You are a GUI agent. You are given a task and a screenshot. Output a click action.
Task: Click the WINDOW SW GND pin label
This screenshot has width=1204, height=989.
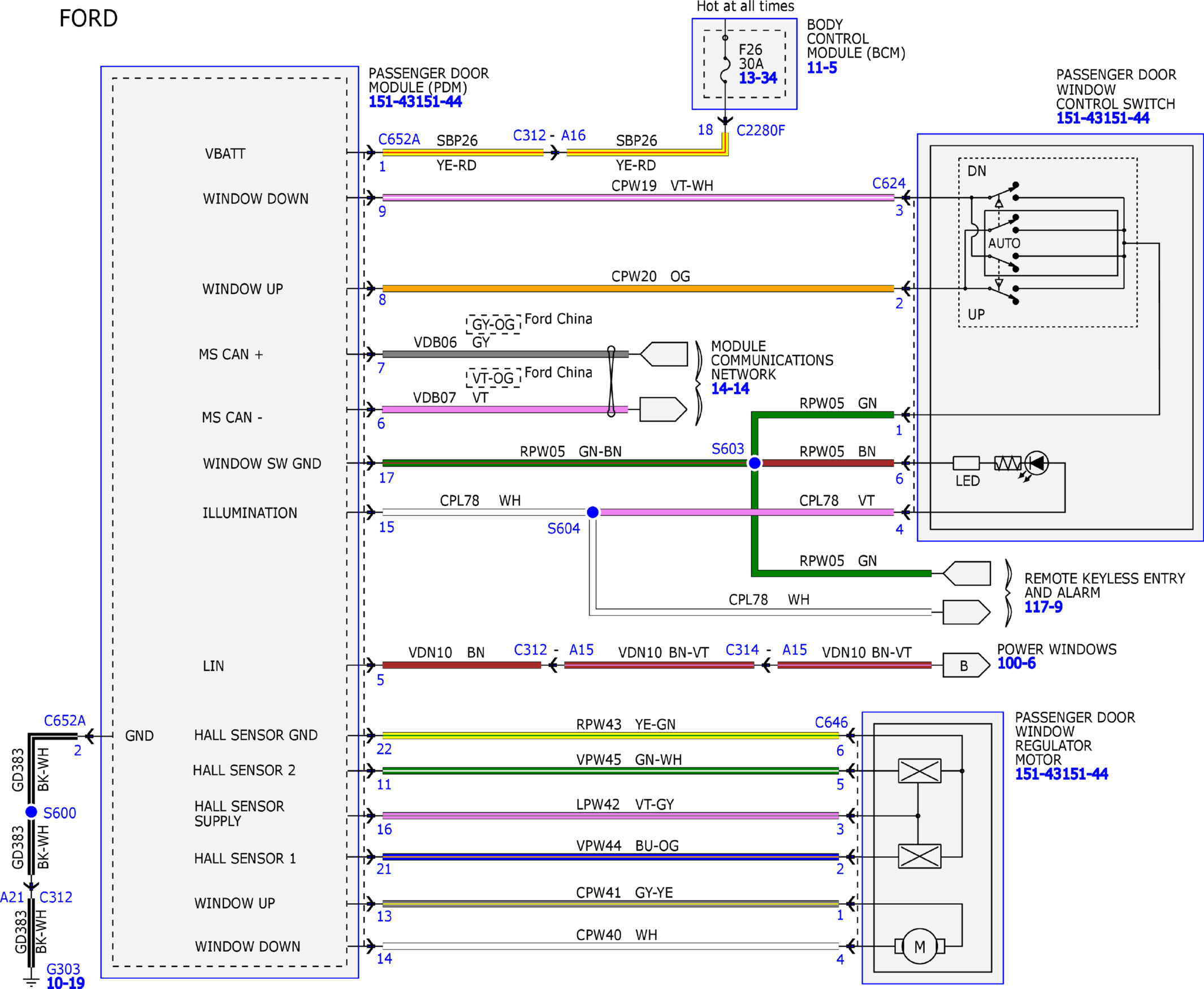pyautogui.click(x=262, y=464)
